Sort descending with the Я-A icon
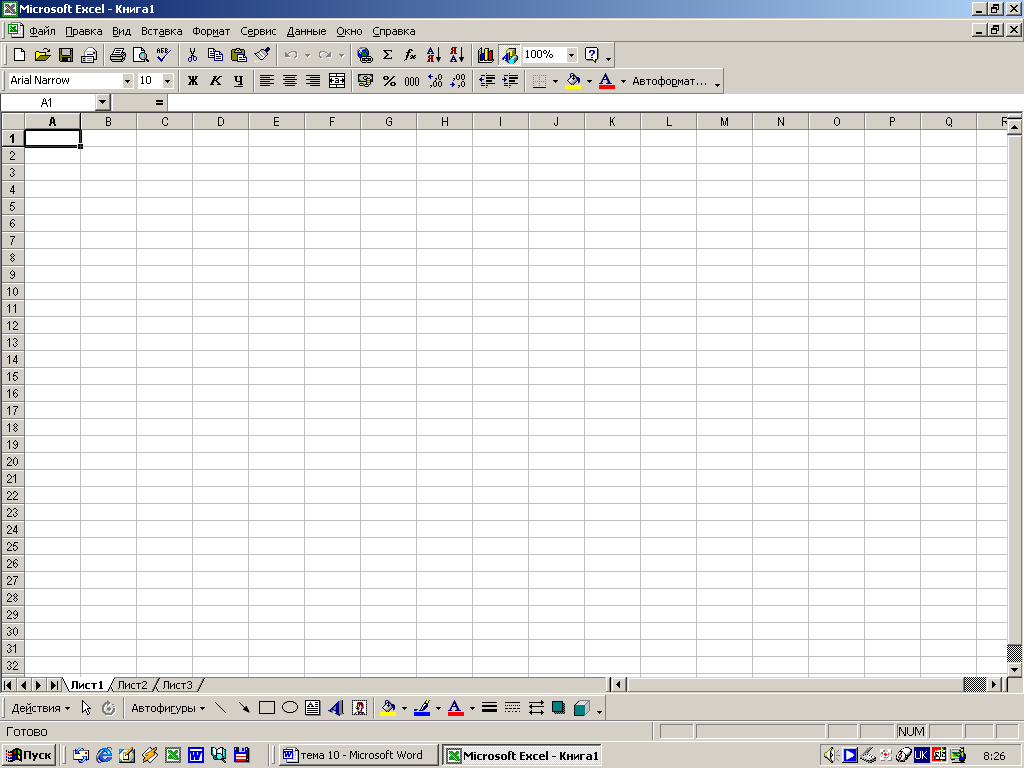This screenshot has height=768, width=1024. [x=457, y=55]
